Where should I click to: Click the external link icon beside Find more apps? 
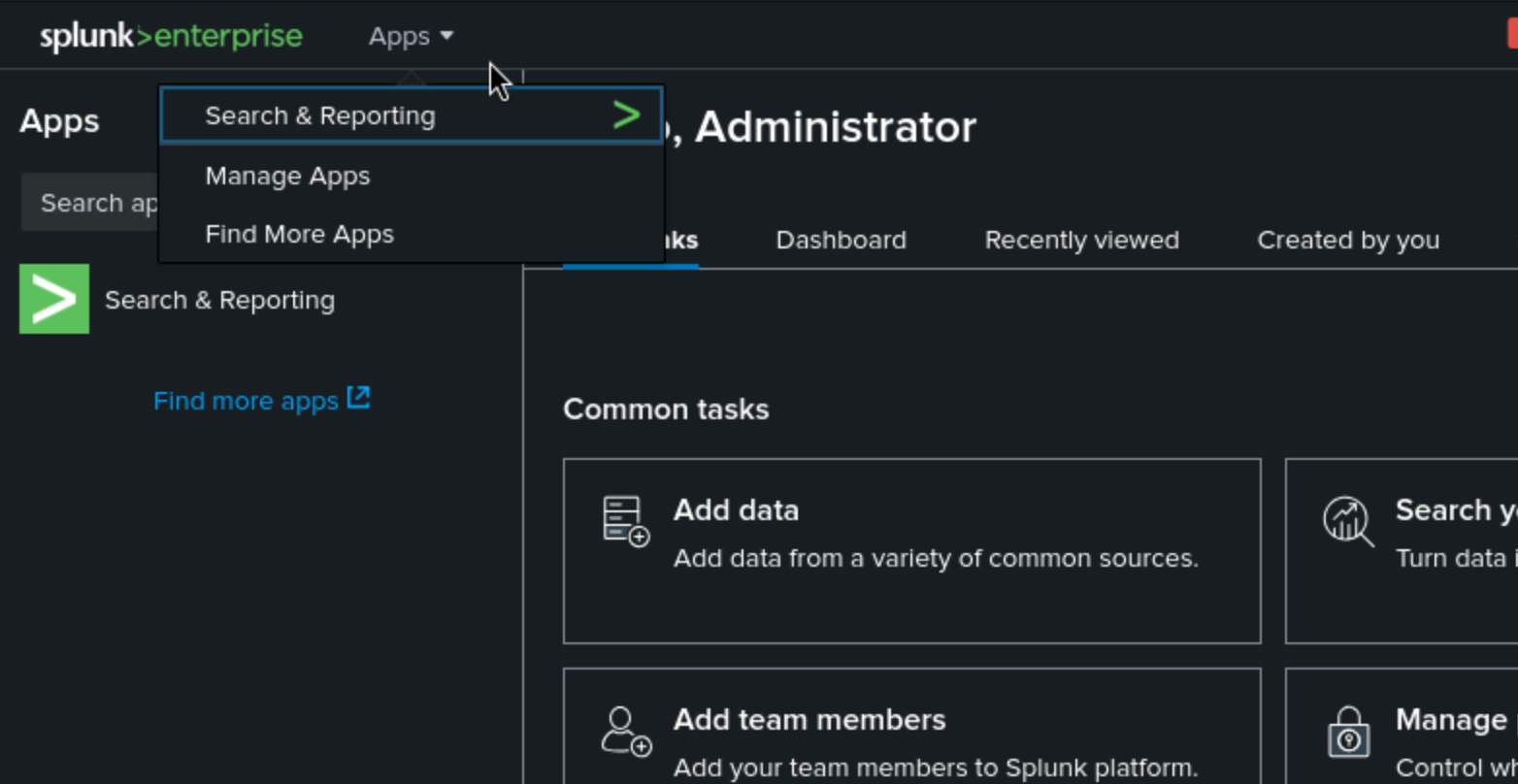click(359, 398)
